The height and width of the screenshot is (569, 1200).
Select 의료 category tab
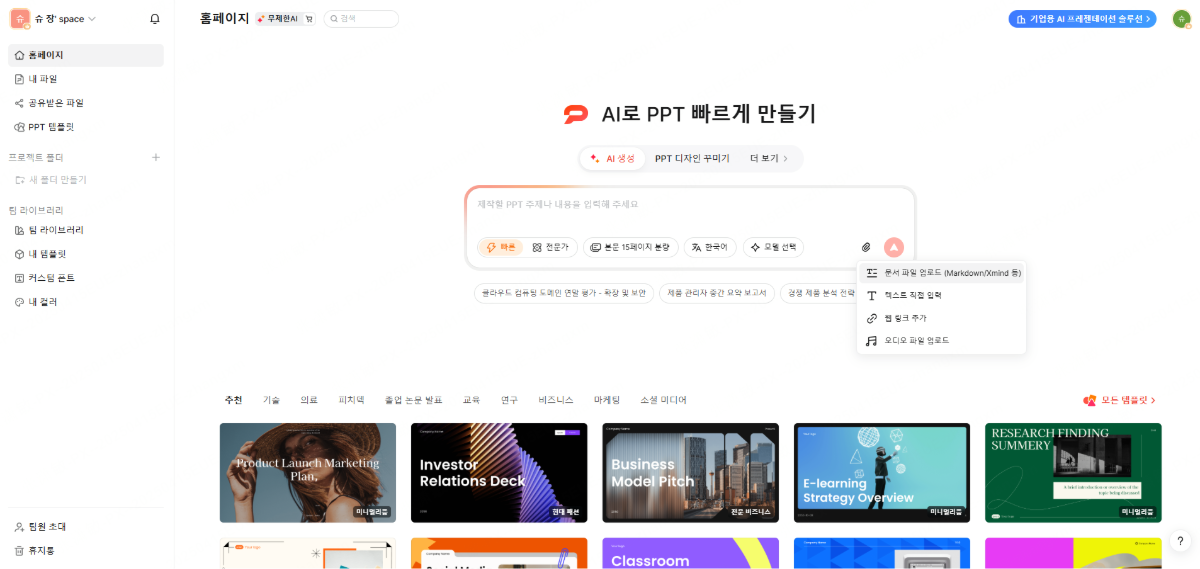(x=309, y=400)
